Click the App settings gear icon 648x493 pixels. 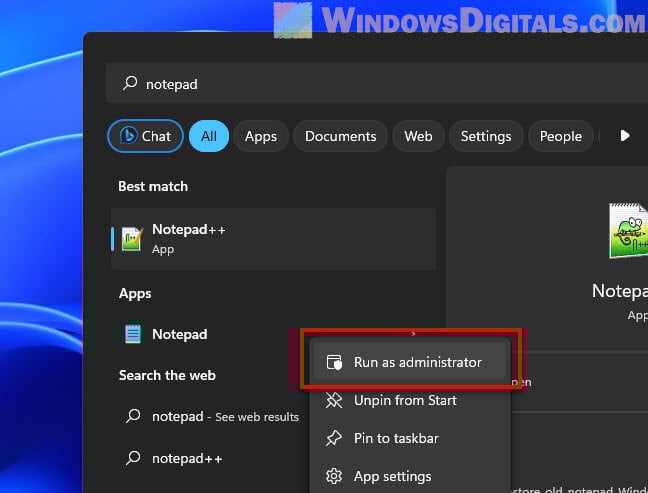tap(334, 476)
